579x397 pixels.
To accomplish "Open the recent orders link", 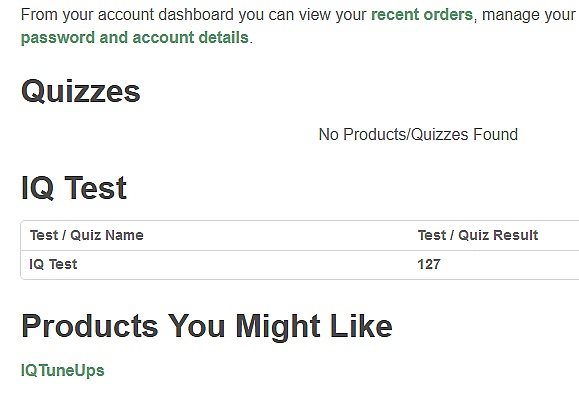I will (422, 15).
